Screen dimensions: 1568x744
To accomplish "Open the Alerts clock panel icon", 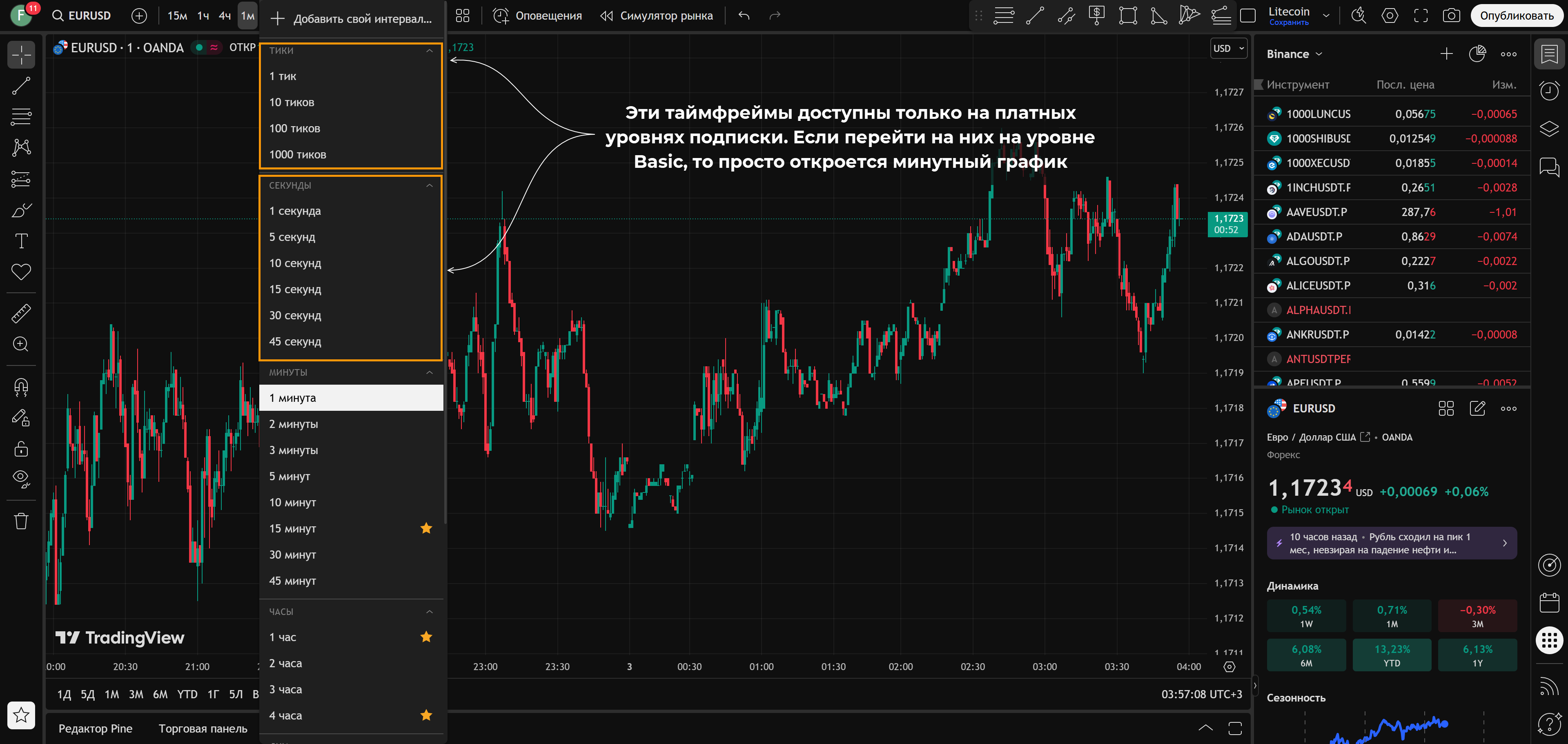I will (x=1548, y=91).
